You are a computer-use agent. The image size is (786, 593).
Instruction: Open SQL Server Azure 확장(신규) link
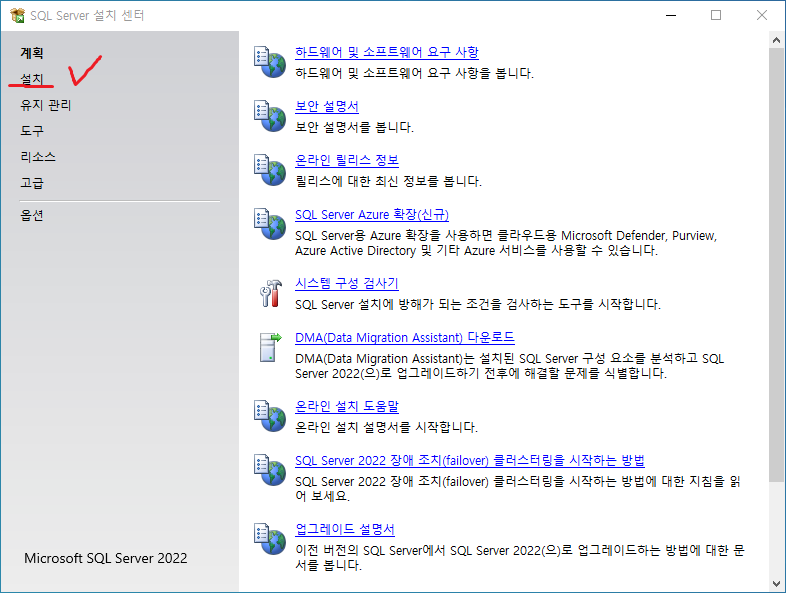pos(371,215)
